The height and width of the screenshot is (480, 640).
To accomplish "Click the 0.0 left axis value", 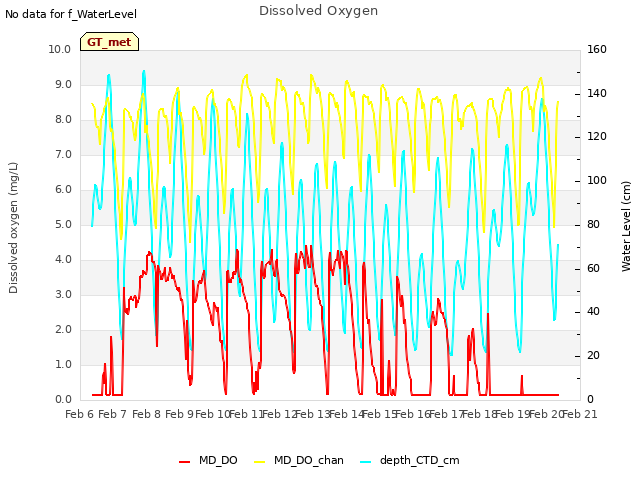I will click(63, 400).
